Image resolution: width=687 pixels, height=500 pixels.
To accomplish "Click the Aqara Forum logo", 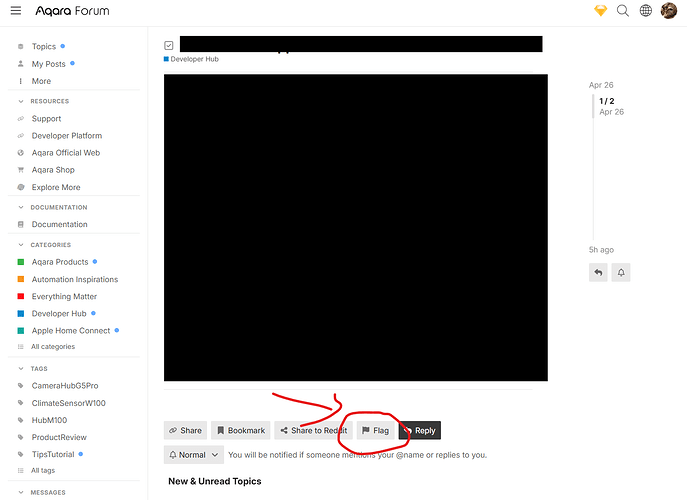I will [x=72, y=11].
